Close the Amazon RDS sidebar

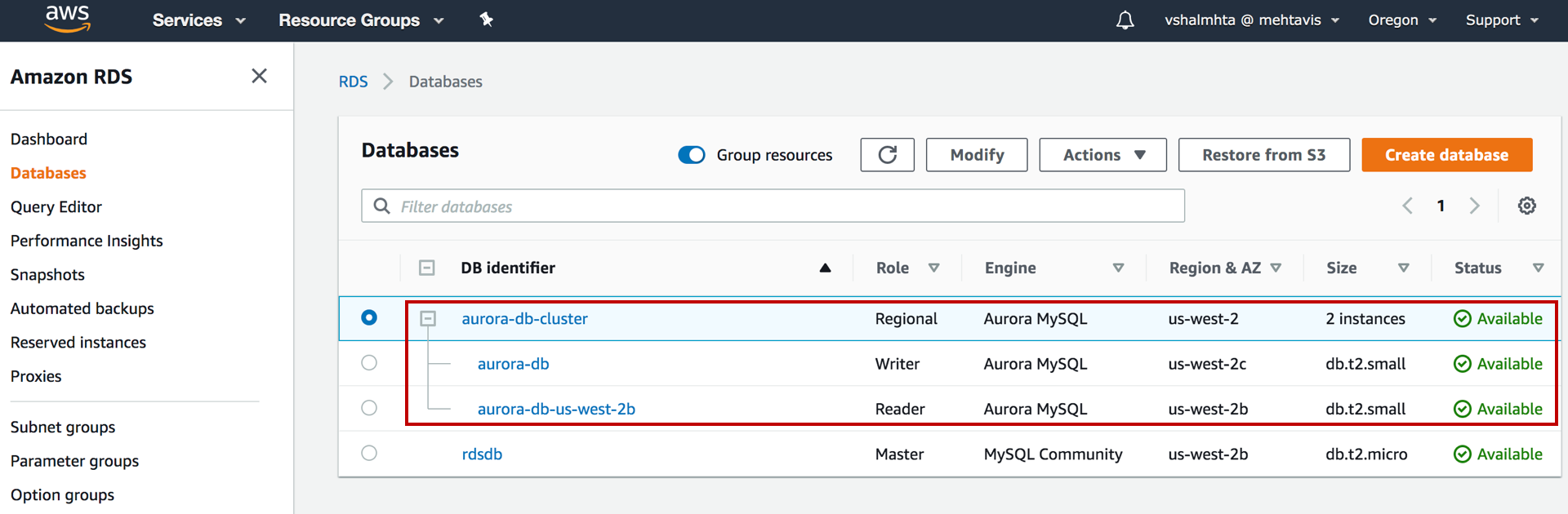coord(259,76)
